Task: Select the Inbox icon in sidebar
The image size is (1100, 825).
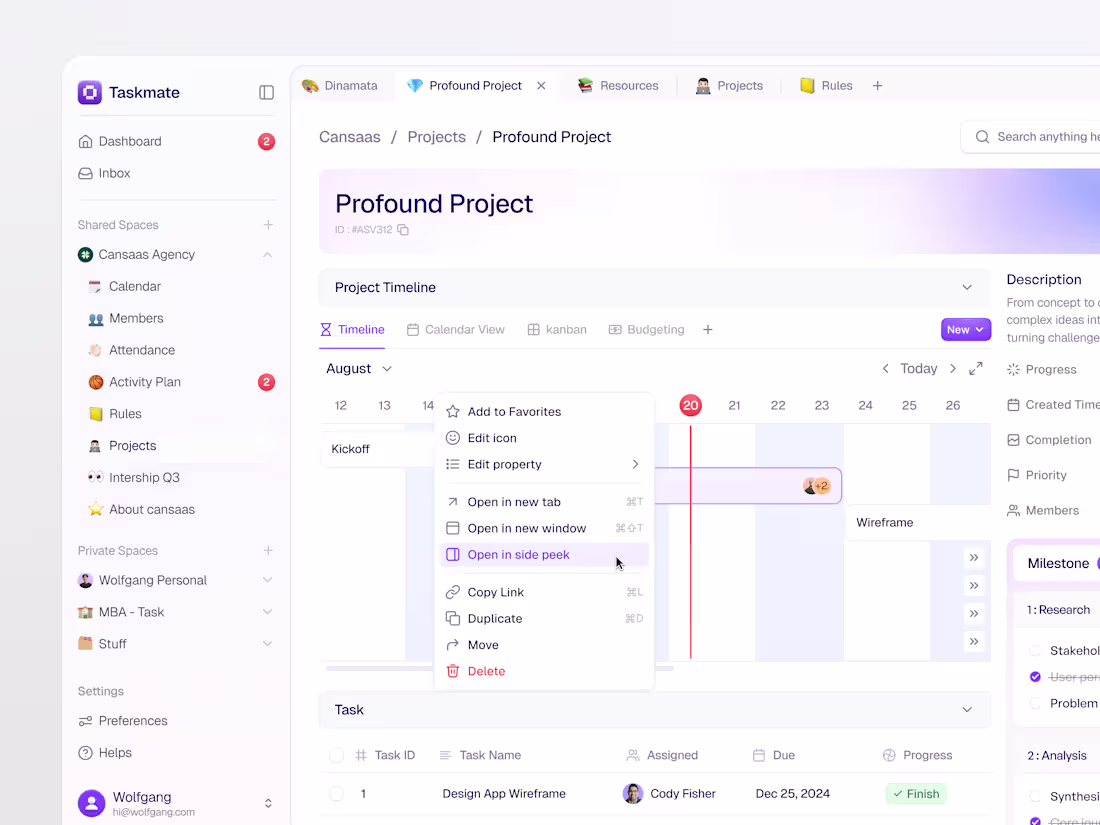Action: point(86,173)
